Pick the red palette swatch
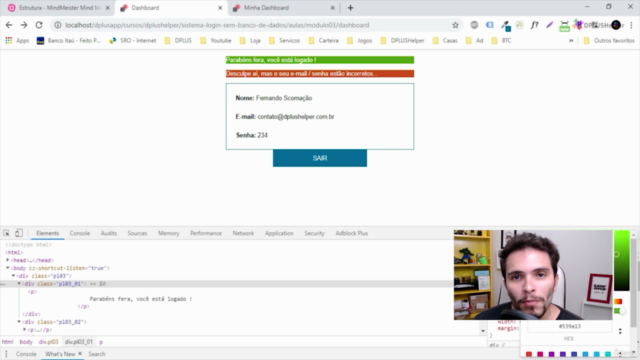The height and width of the screenshot is (360, 640). [x=529, y=354]
